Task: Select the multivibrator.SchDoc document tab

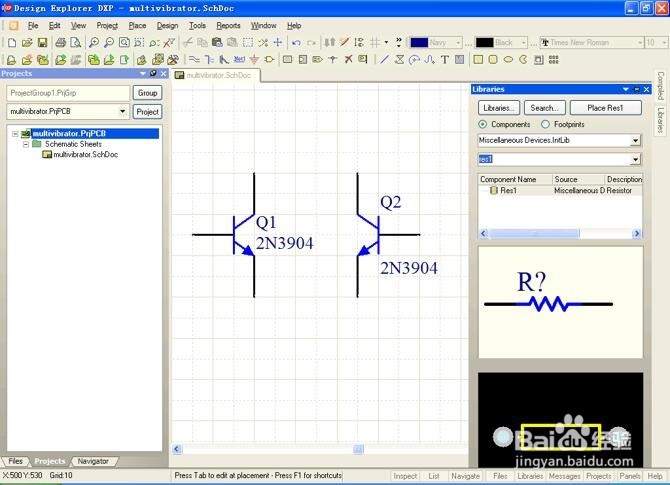Action: point(214,75)
